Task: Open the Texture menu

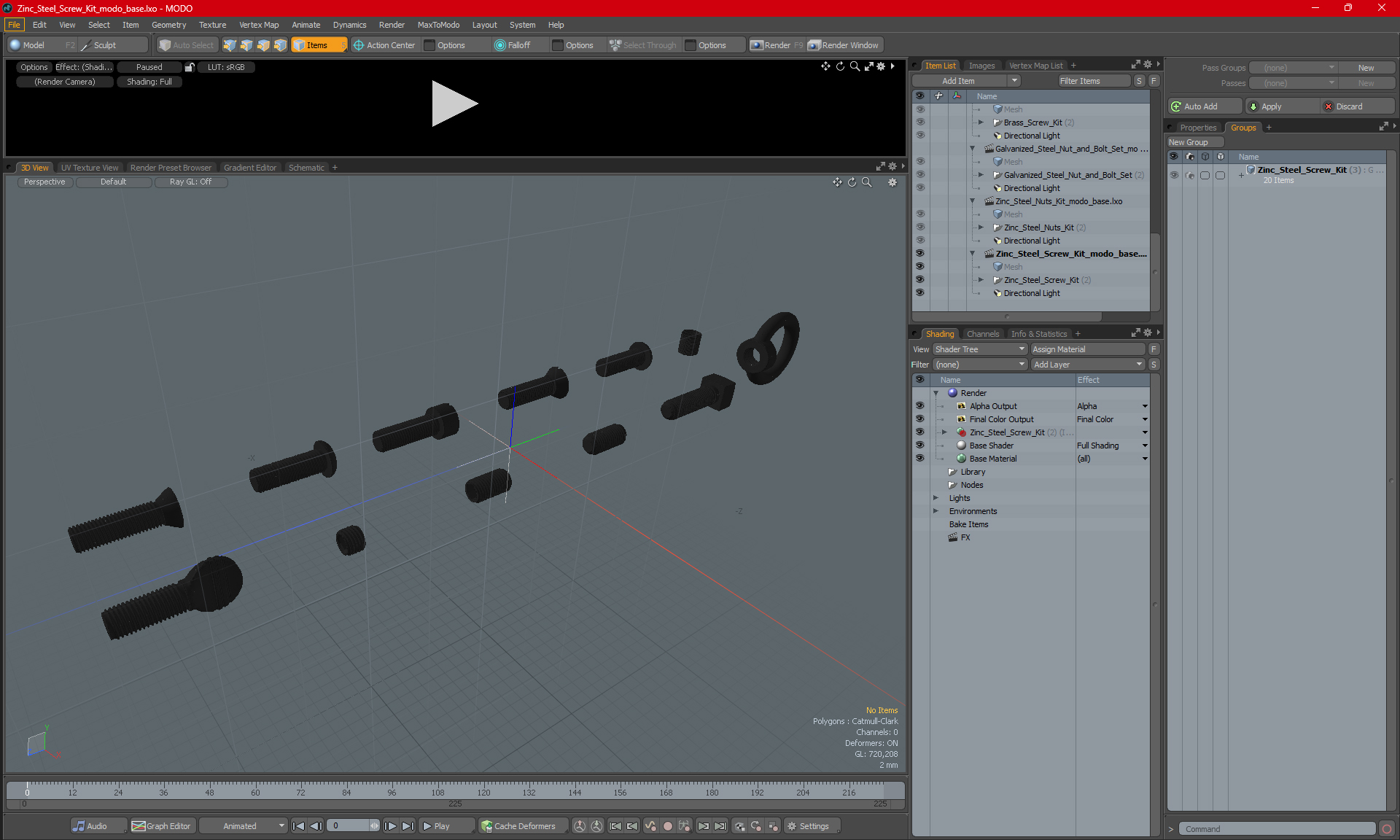Action: pyautogui.click(x=212, y=25)
